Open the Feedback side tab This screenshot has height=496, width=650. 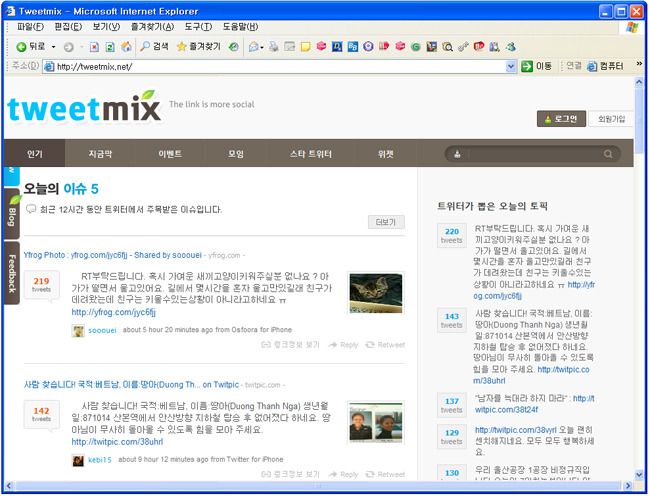pos(12,273)
